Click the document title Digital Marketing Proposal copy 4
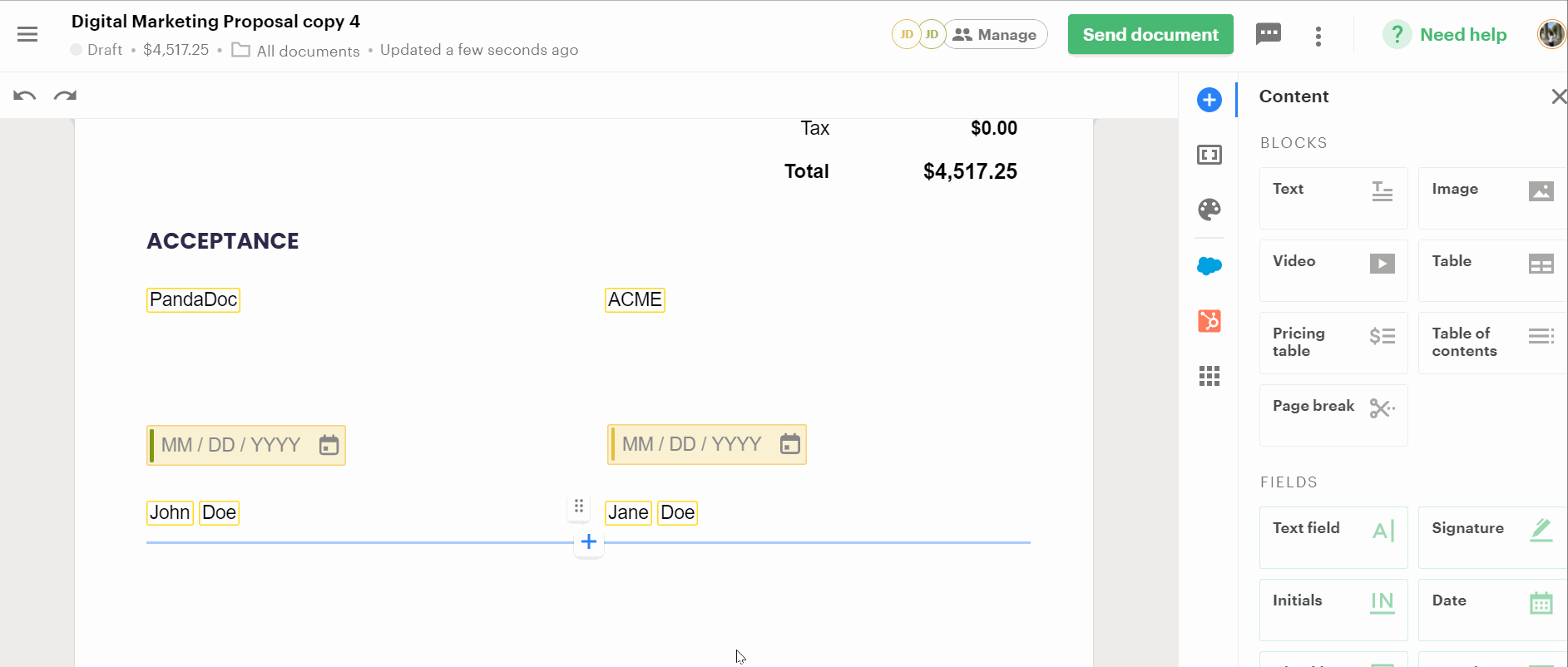 click(x=215, y=21)
